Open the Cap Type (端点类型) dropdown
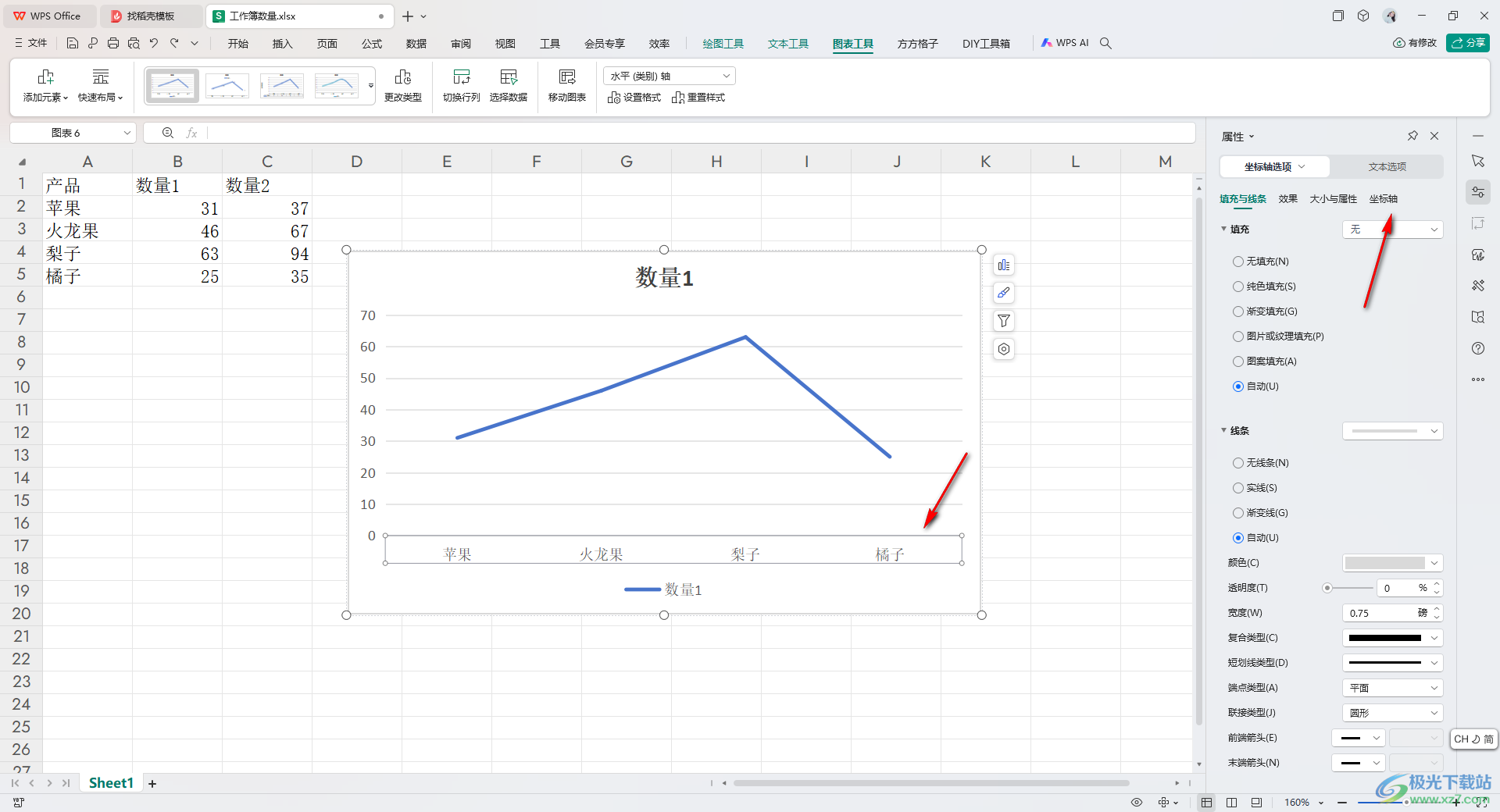The width and height of the screenshot is (1500, 812). 1392,688
